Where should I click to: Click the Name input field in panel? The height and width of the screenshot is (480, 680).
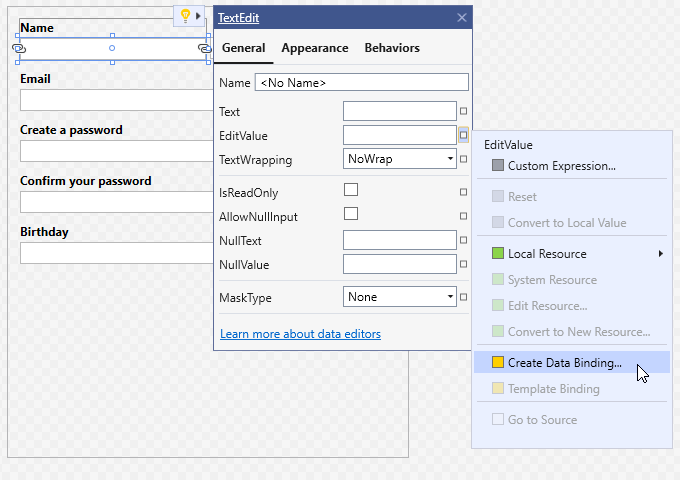pos(362,82)
